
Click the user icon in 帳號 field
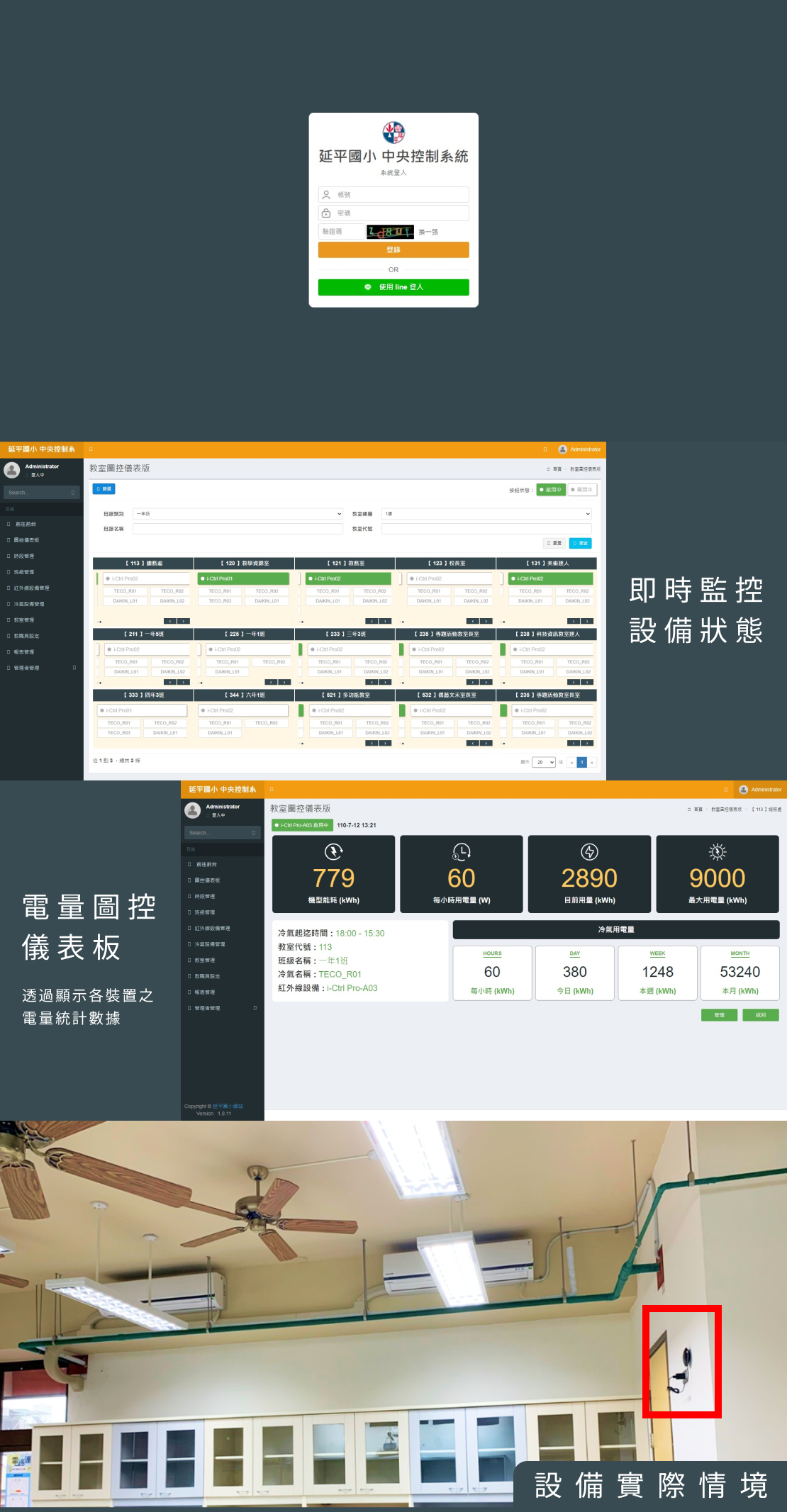tap(326, 194)
